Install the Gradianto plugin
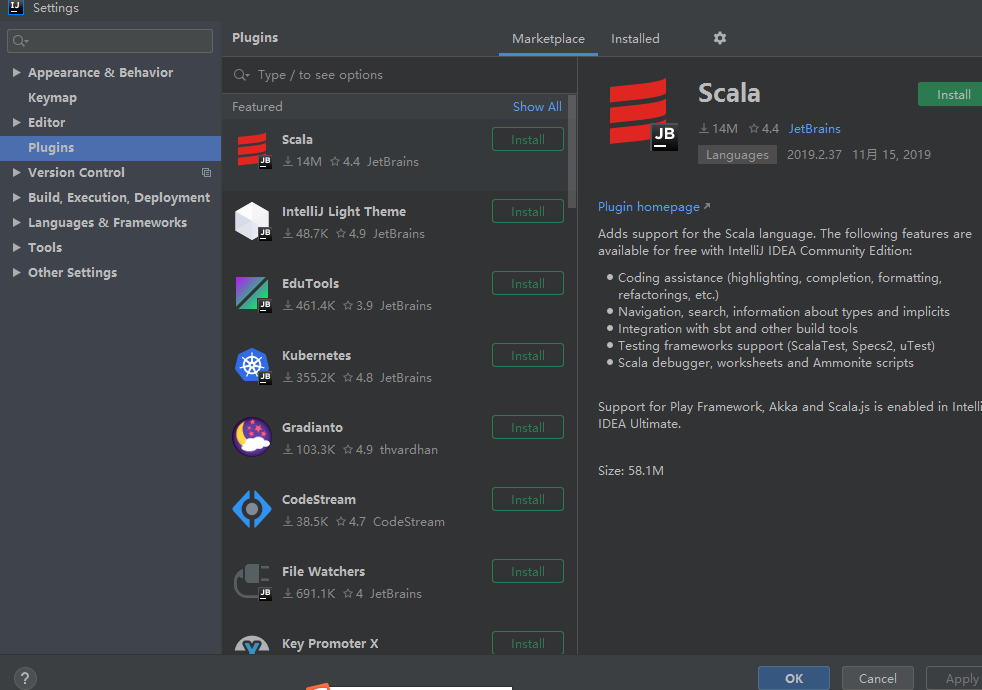This screenshot has height=690, width=982. pyautogui.click(x=527, y=428)
